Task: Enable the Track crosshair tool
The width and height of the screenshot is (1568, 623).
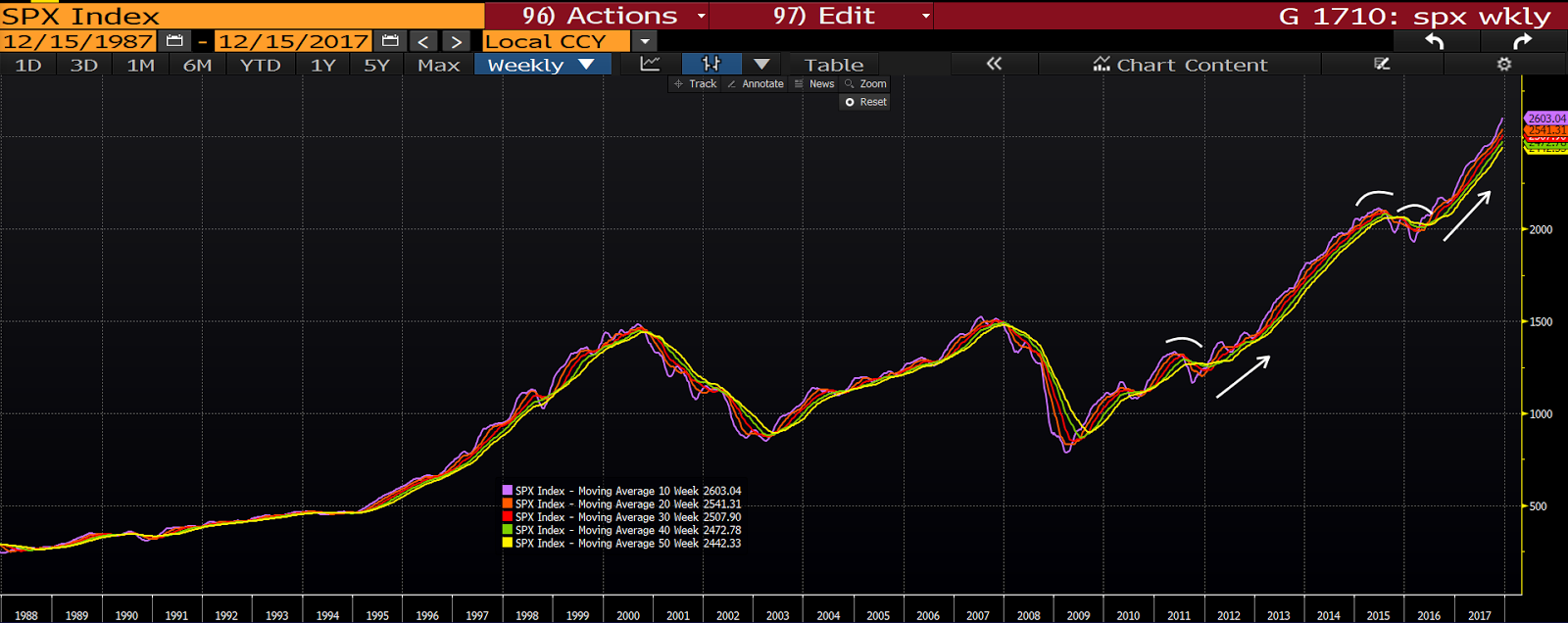Action: click(x=695, y=84)
